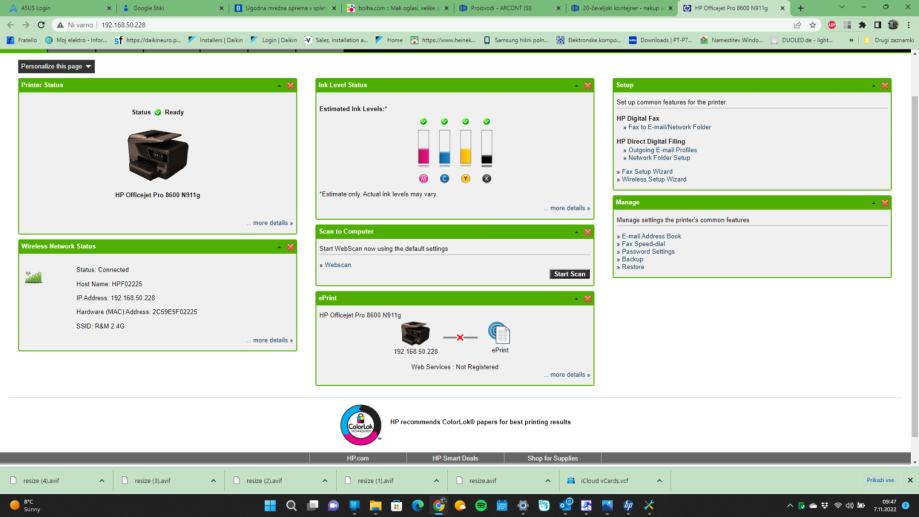The height and width of the screenshot is (517, 919).
Task: Reload the page with the refresh icon
Action: point(41,25)
